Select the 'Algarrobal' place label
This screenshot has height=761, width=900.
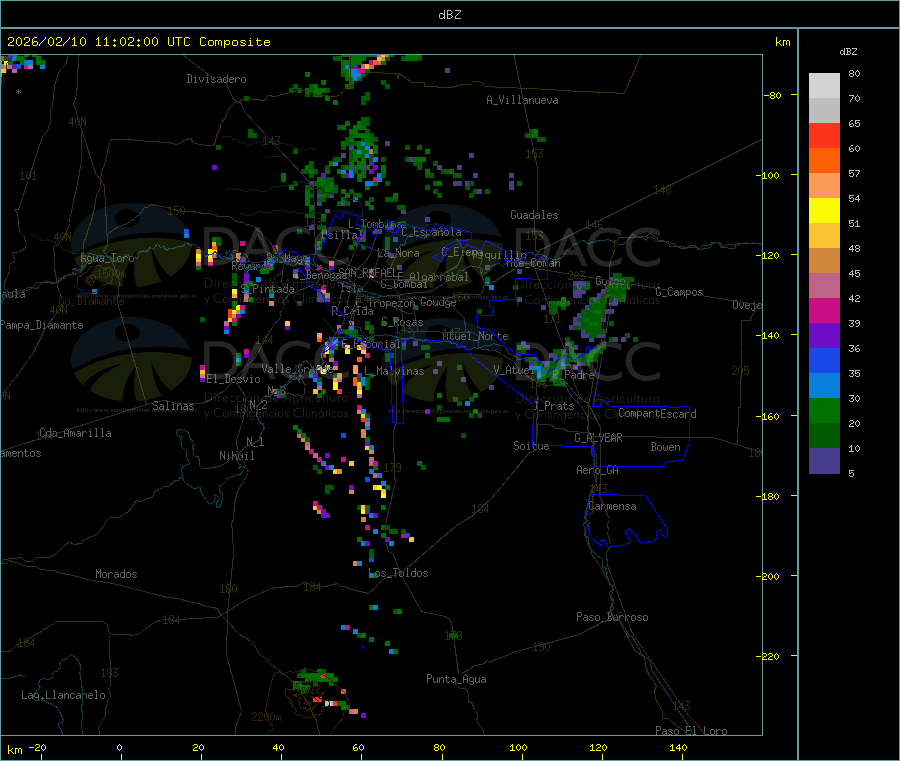point(439,277)
